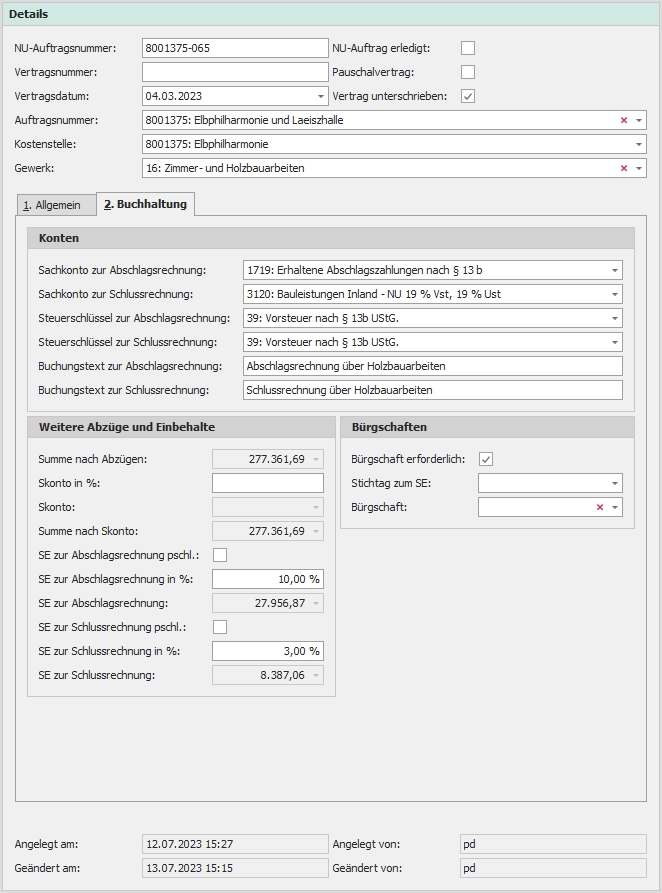Click the Vertragsnummer input field
This screenshot has width=662, height=893.
click(x=234, y=72)
